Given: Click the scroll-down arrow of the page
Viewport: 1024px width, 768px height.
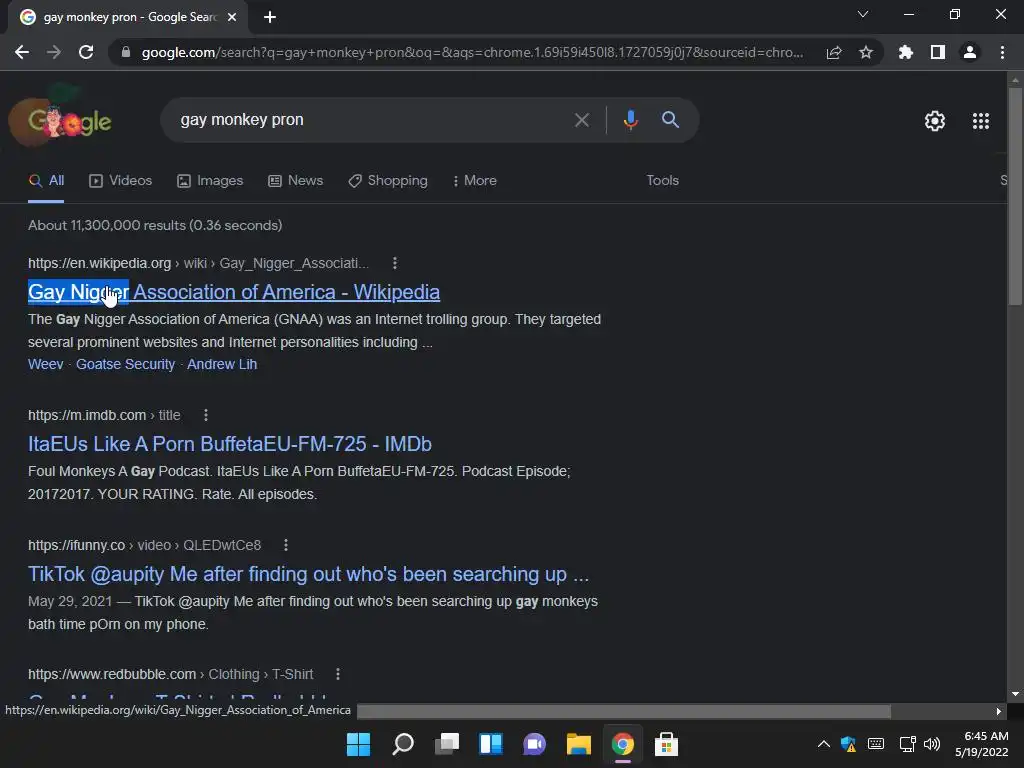Looking at the screenshot, I should [1015, 694].
